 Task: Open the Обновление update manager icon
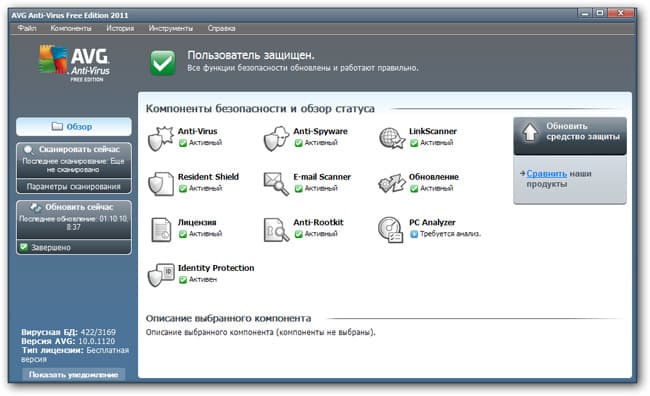click(391, 184)
